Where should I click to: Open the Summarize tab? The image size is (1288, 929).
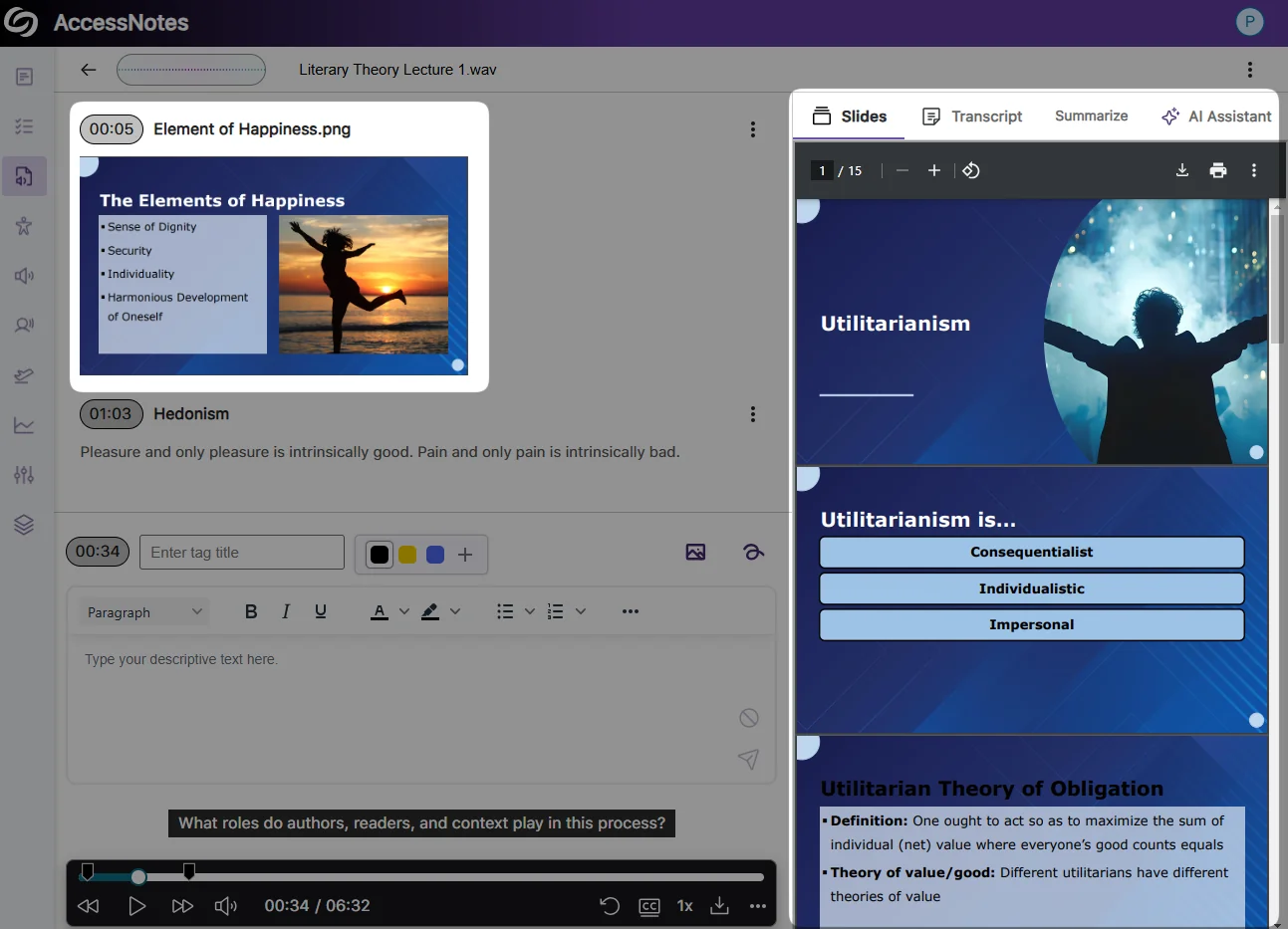[x=1091, y=116]
